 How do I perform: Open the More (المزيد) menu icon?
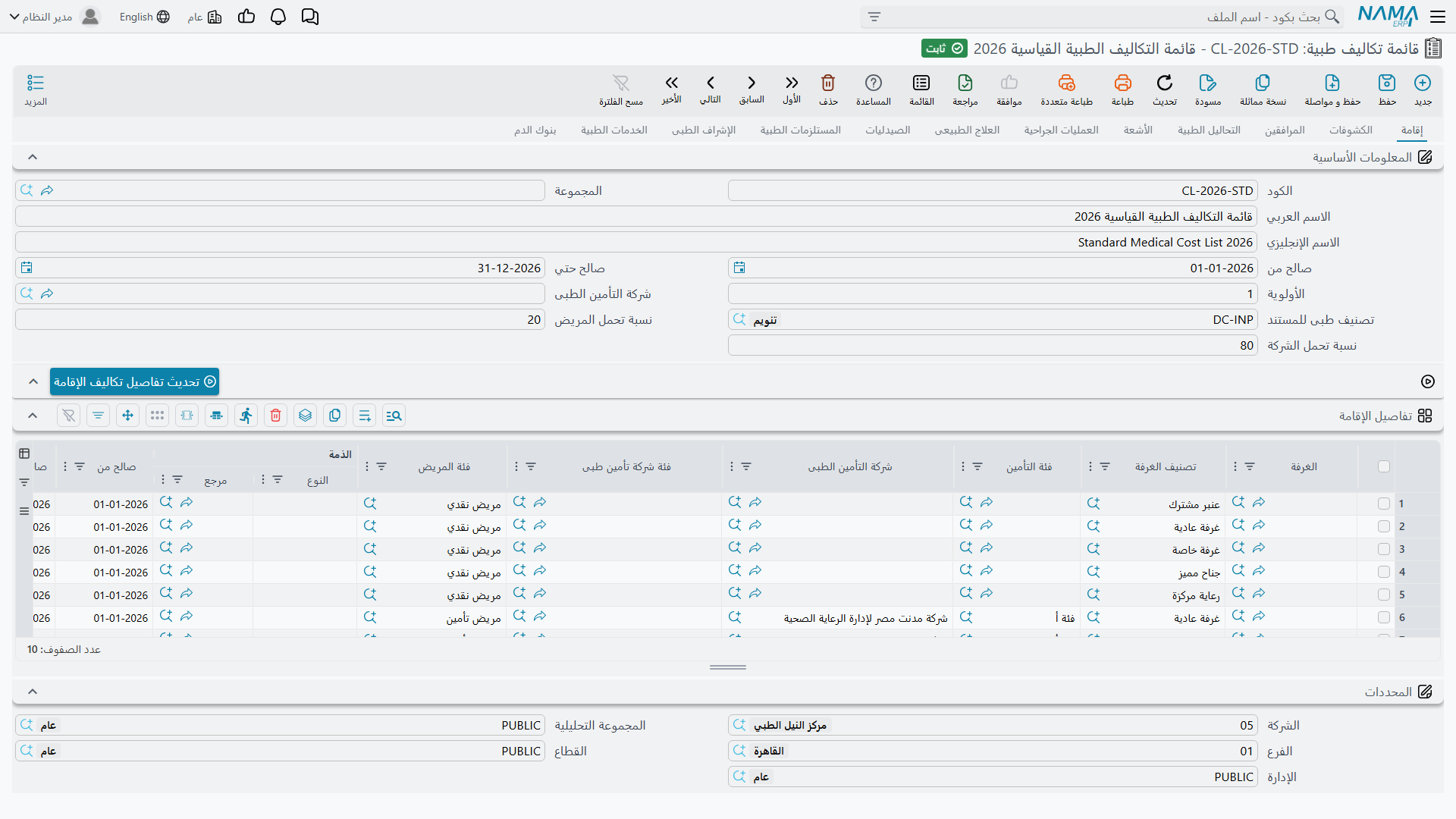[36, 83]
